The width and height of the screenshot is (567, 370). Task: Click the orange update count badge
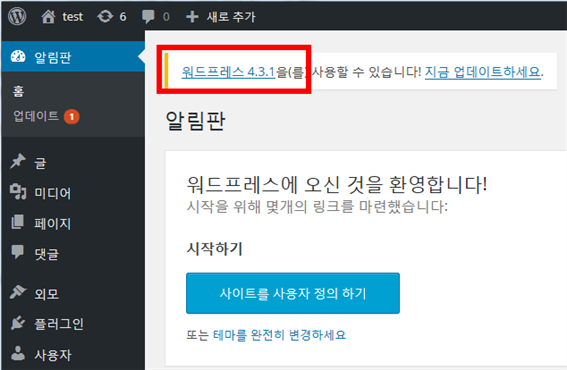(72, 116)
